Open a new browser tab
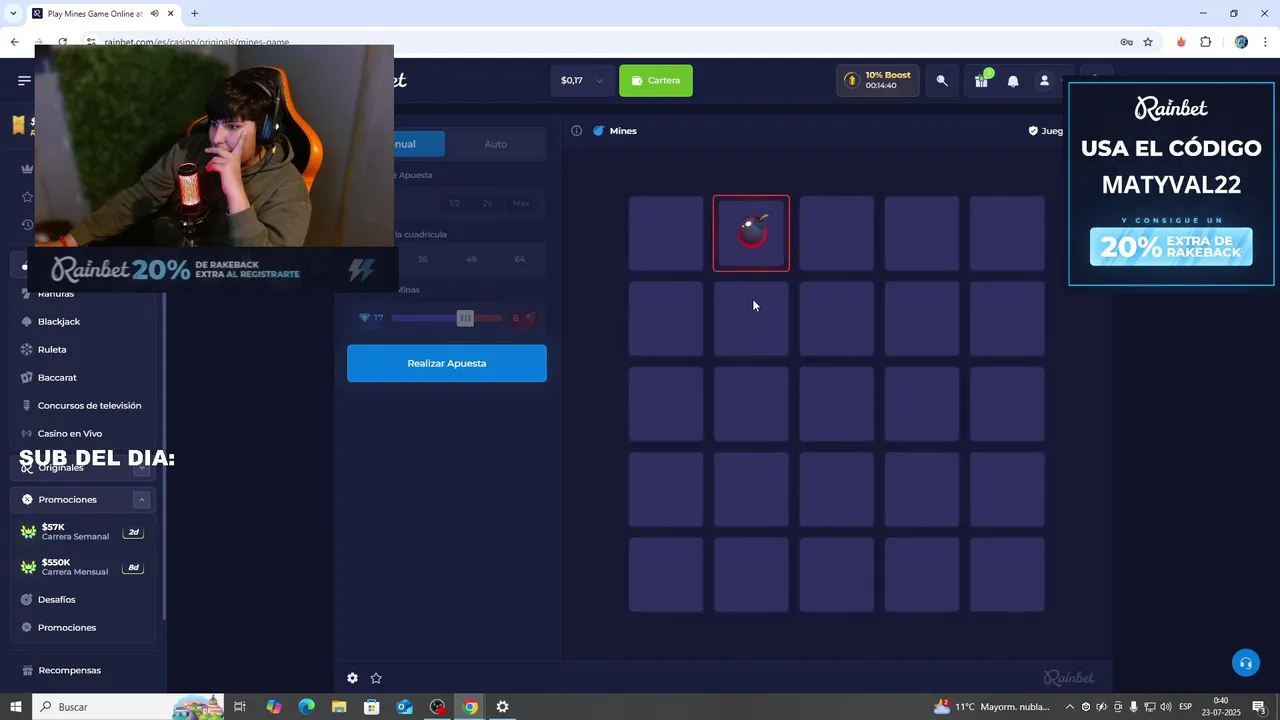 194,14
